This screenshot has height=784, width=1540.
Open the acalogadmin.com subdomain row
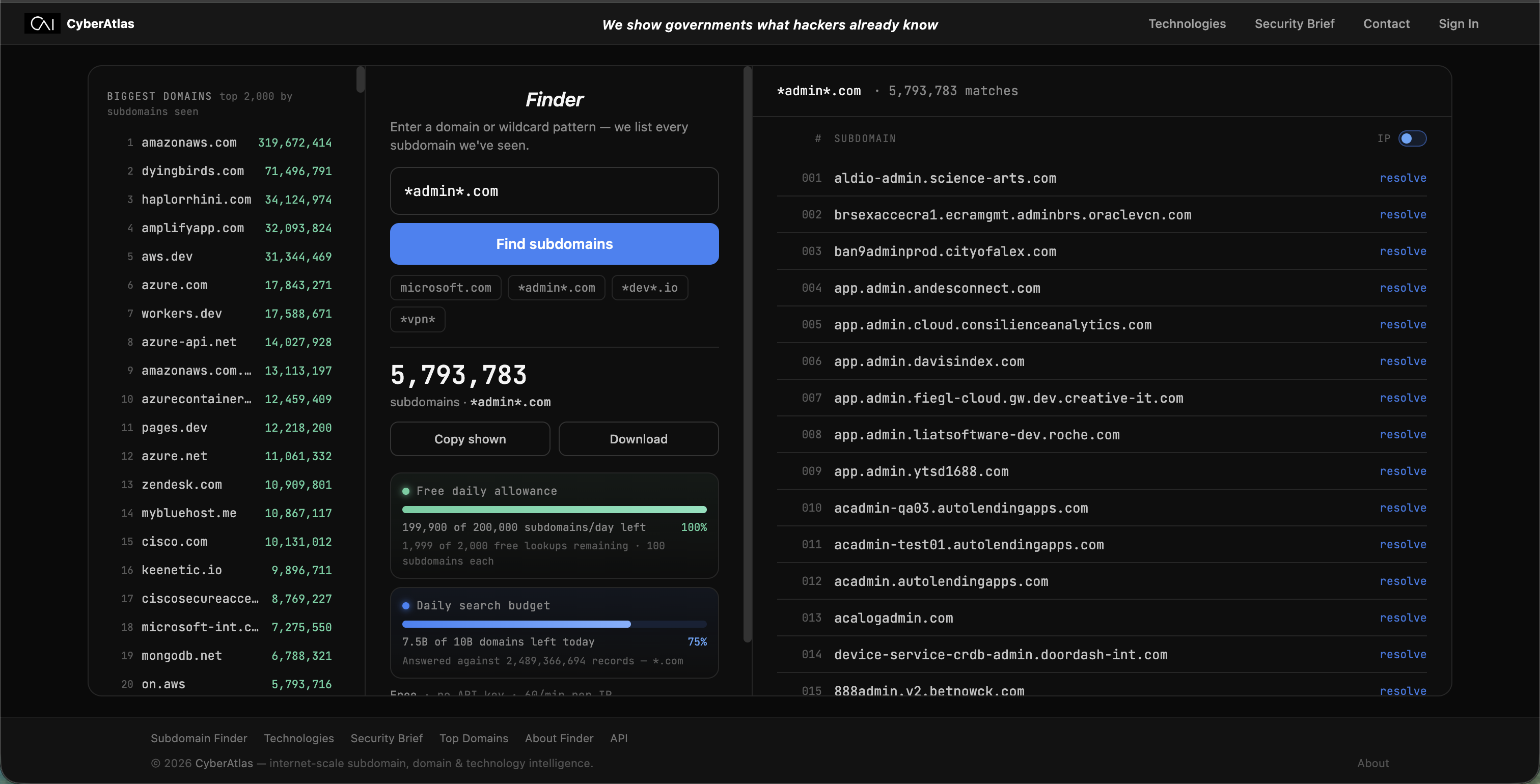pos(1101,618)
